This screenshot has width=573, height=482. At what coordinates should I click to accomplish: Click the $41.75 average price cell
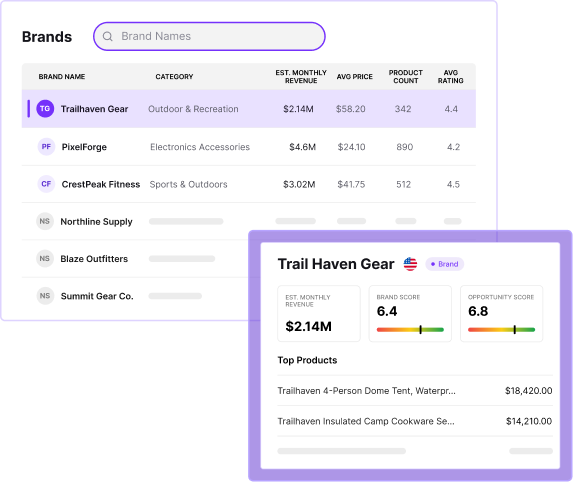pyautogui.click(x=351, y=184)
